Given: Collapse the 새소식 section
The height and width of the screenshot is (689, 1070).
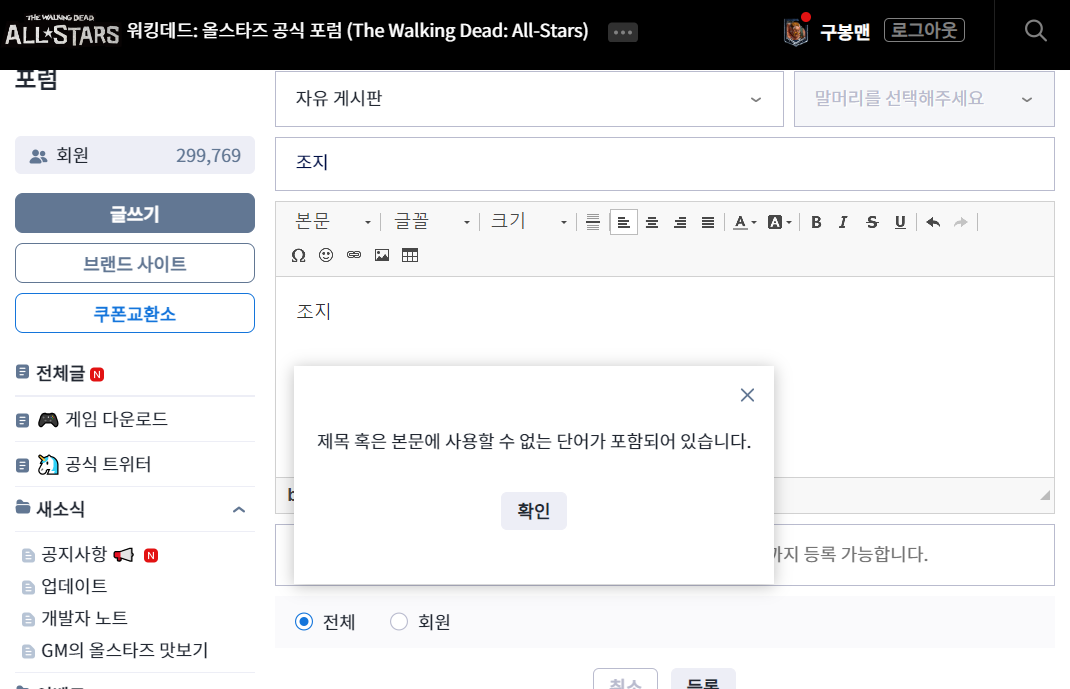Looking at the screenshot, I should point(239,510).
